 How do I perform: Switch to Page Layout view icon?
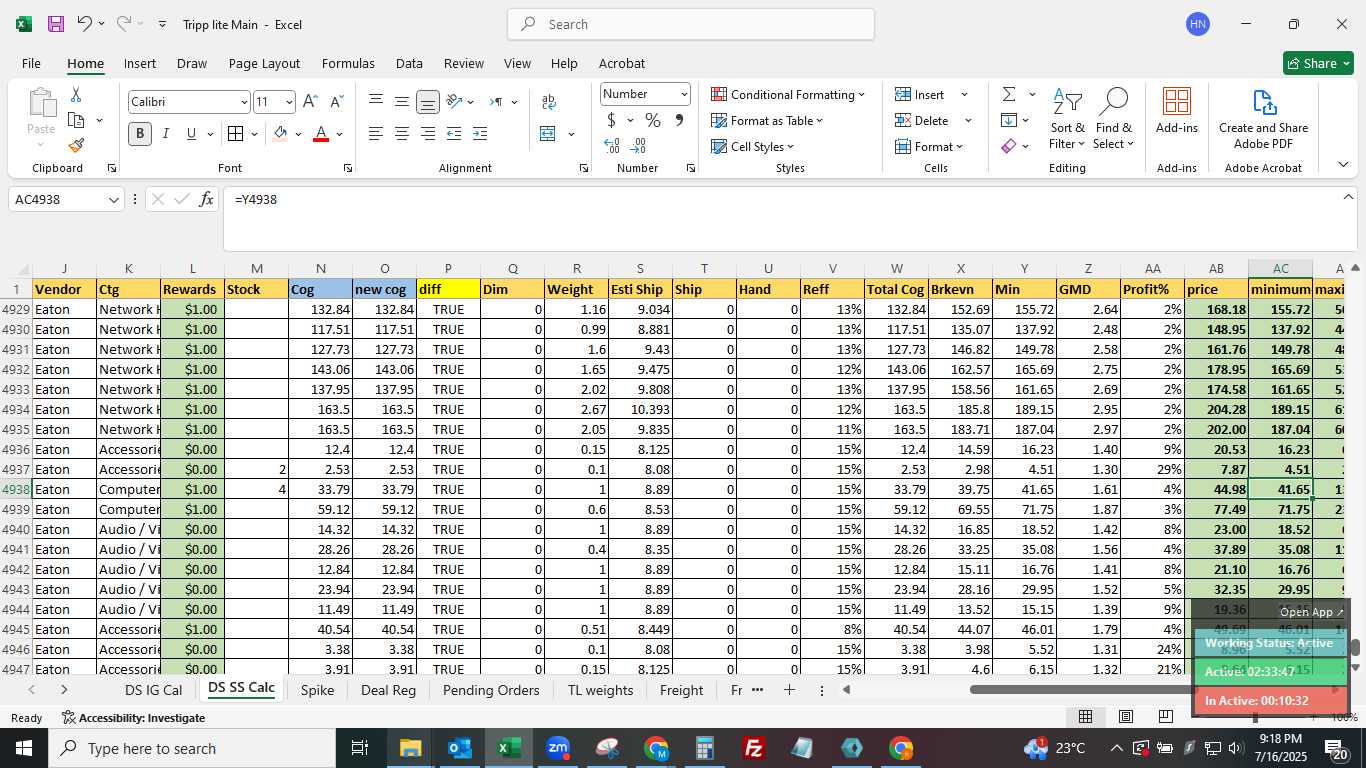(x=1126, y=716)
